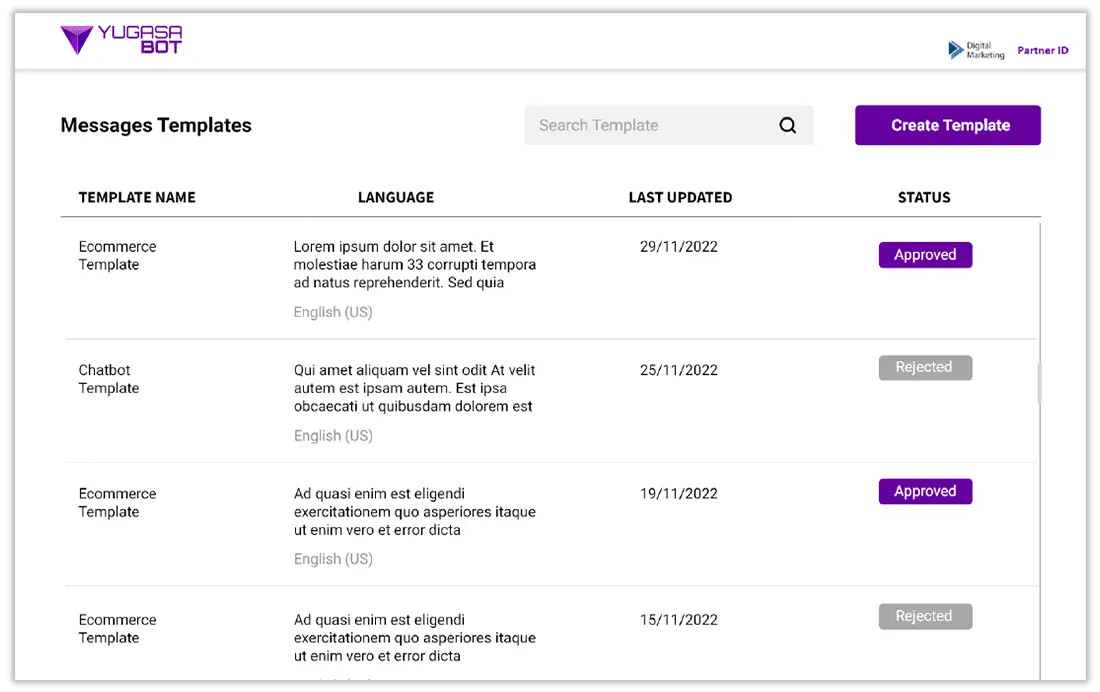Open the Chatbot Template row name
Screen dimensions: 1100x692
pyautogui.click(x=109, y=379)
